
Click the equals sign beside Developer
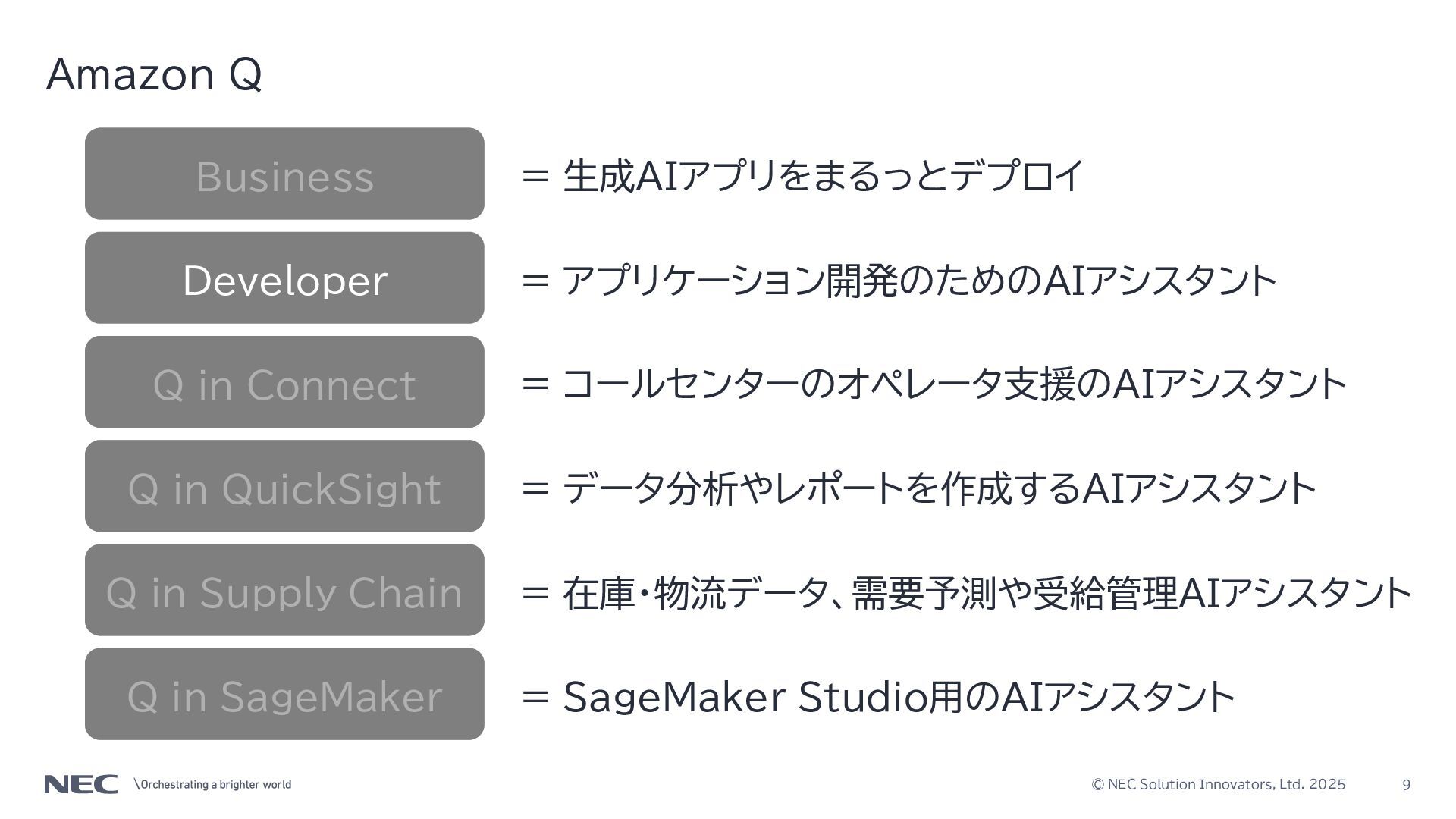pyautogui.click(x=535, y=281)
